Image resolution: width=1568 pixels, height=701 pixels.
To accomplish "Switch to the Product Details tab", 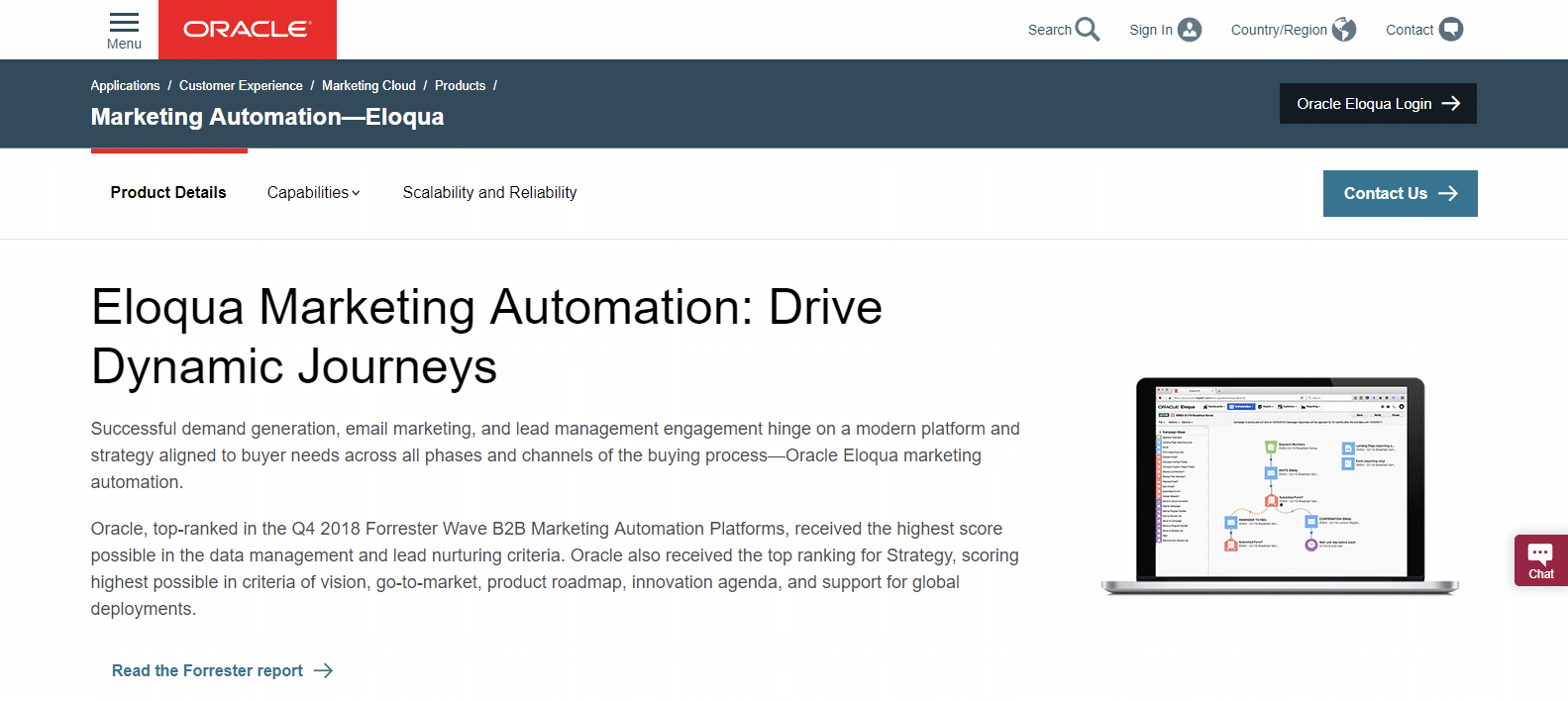I will click(168, 193).
